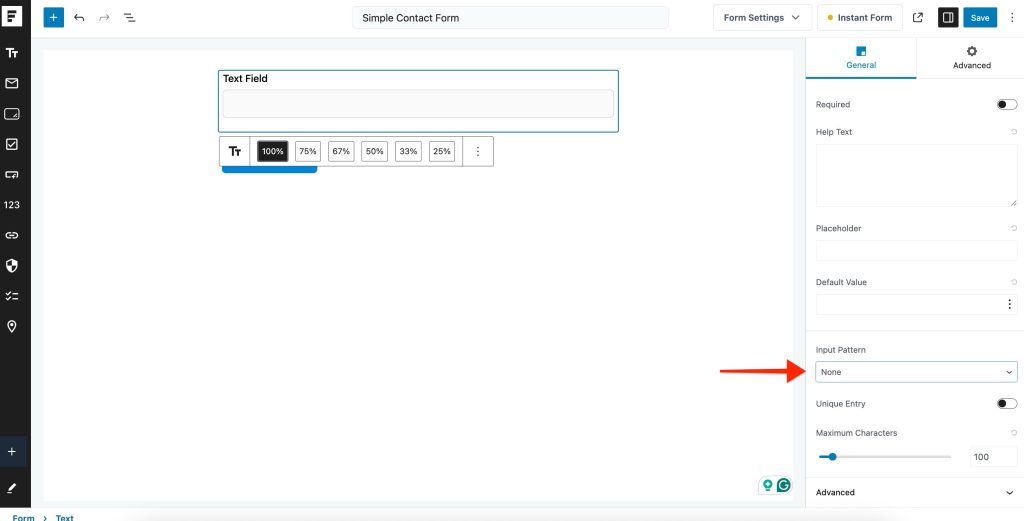1024x521 pixels.
Task: Click the green Grammarly icon
Action: tap(784, 485)
